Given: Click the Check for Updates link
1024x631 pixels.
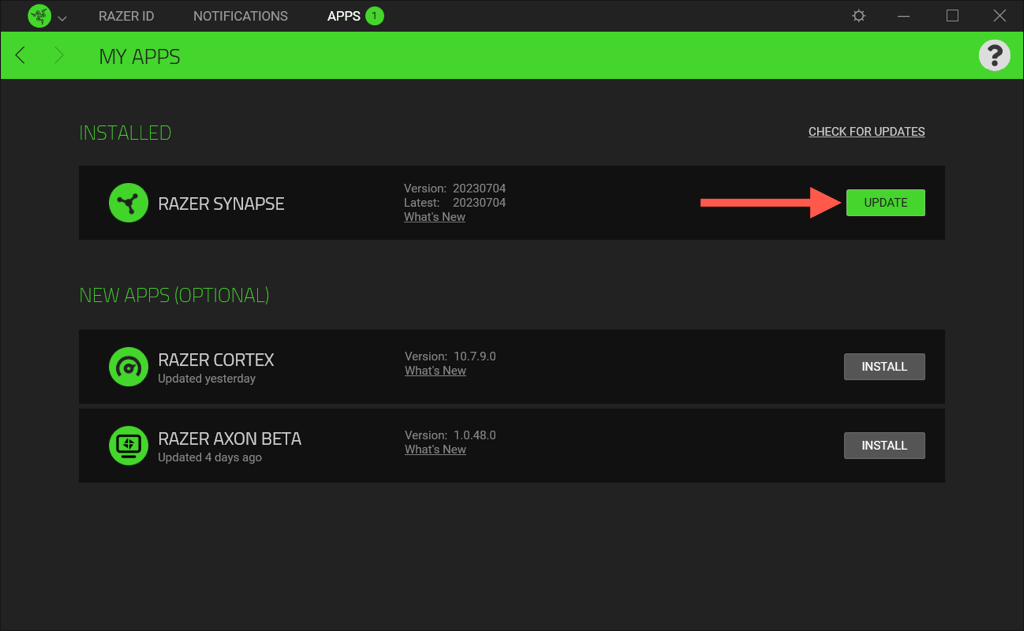Looking at the screenshot, I should (866, 132).
